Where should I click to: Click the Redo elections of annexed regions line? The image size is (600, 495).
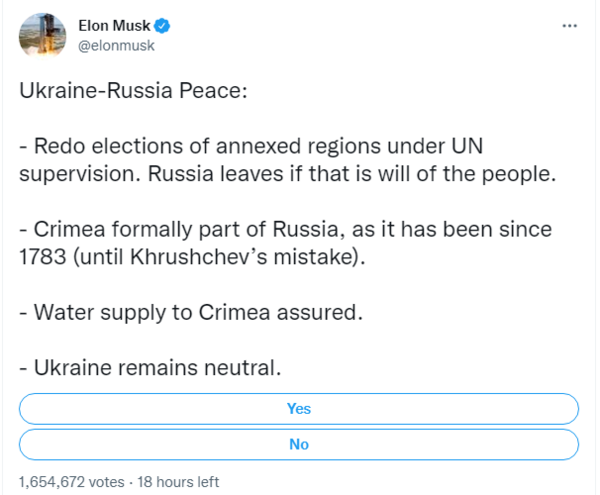(251, 146)
